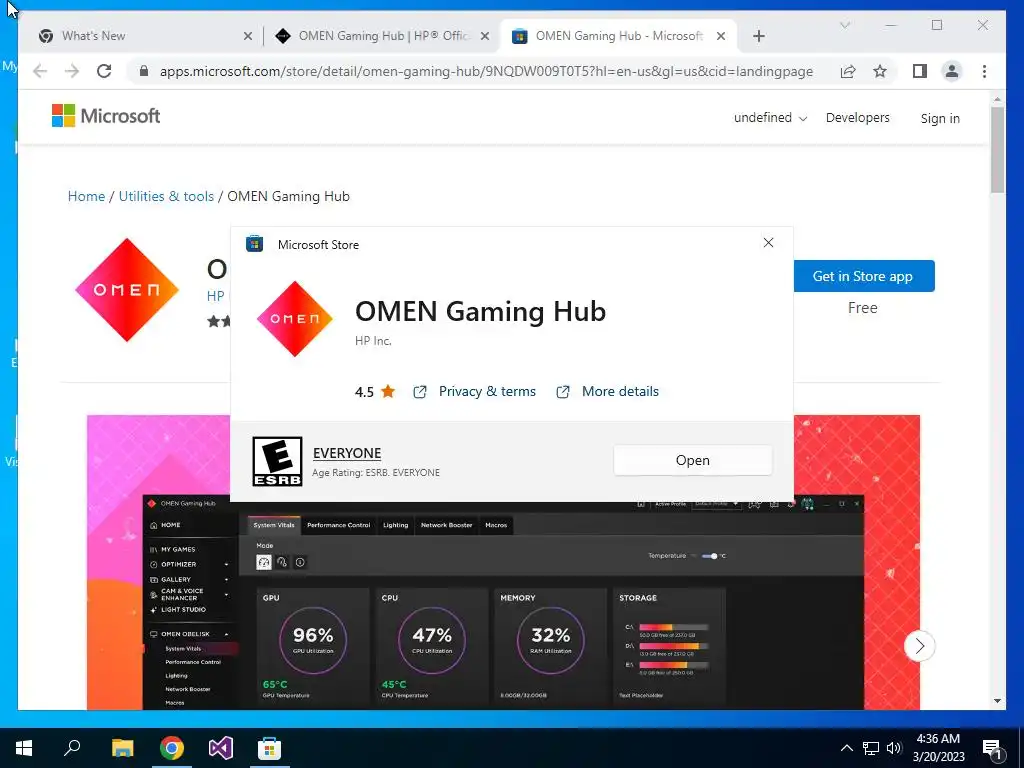Open Microsoft Store from taskbar
The height and width of the screenshot is (768, 1024).
pyautogui.click(x=269, y=748)
